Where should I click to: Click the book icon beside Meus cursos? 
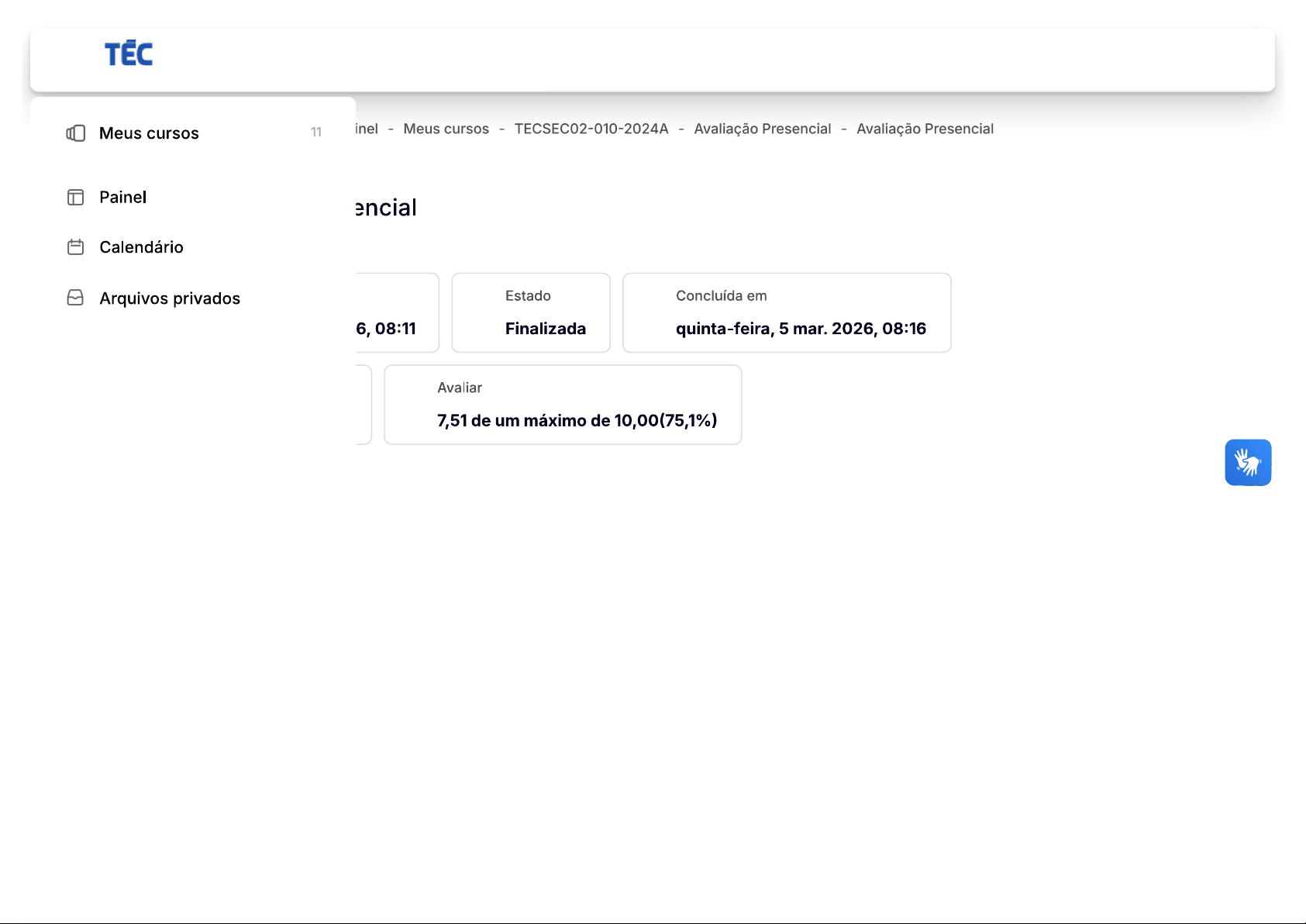[76, 133]
